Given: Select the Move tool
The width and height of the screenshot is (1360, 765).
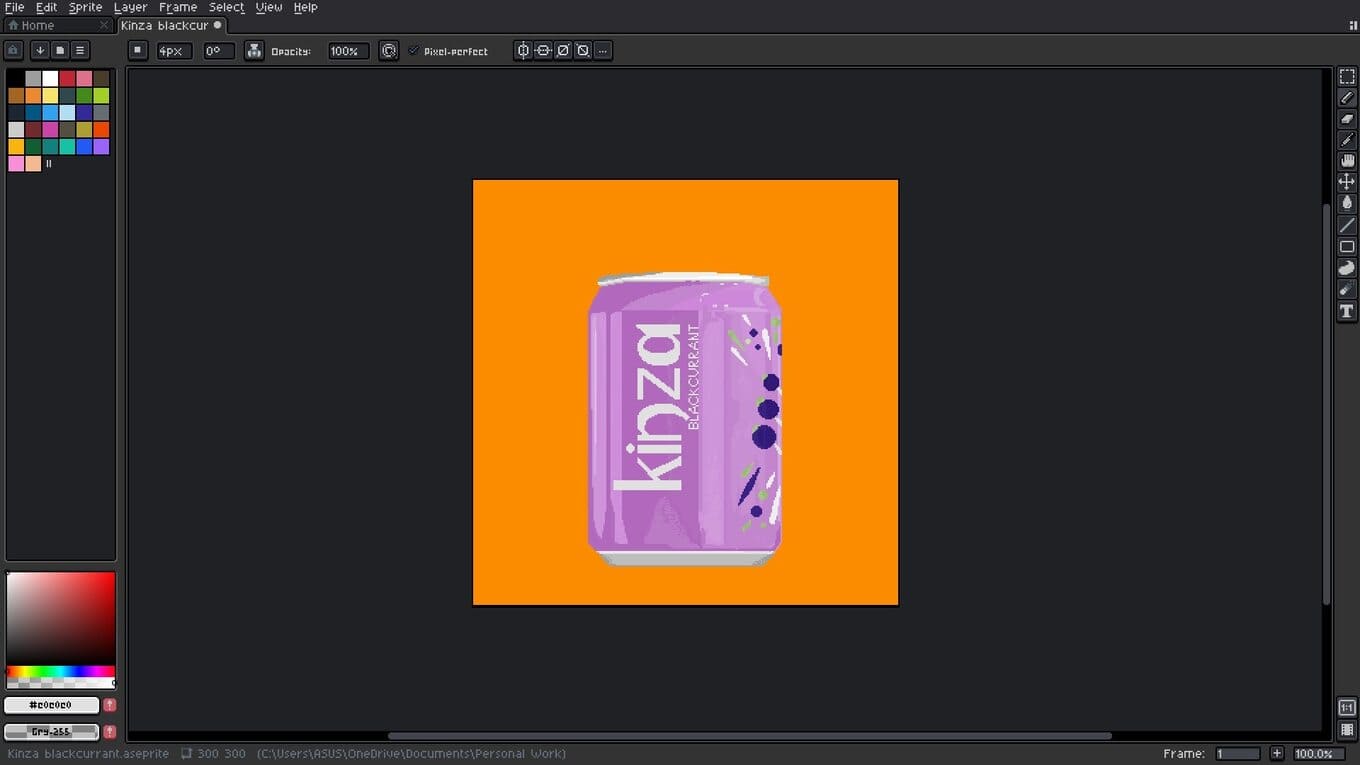Looking at the screenshot, I should pos(1347,182).
